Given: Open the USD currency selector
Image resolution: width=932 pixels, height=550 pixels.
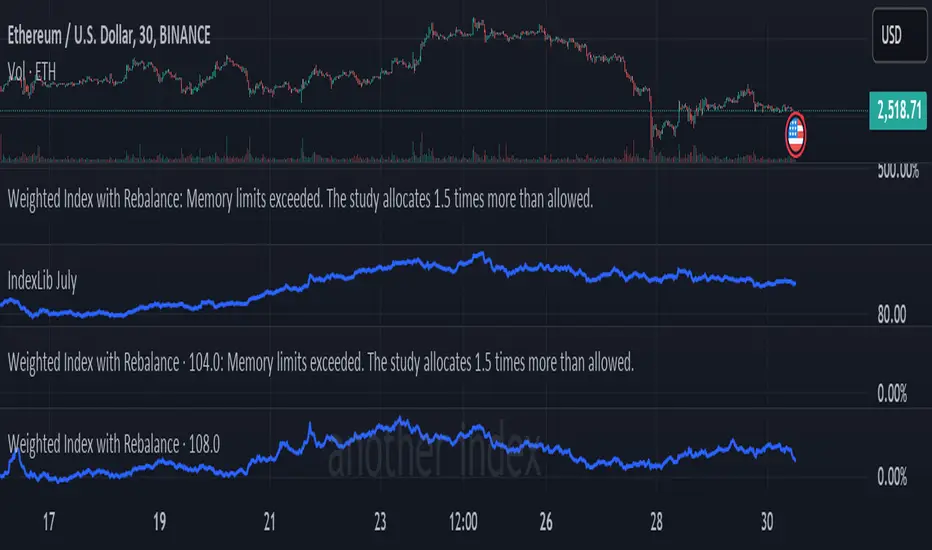Looking at the screenshot, I should pyautogui.click(x=899, y=36).
